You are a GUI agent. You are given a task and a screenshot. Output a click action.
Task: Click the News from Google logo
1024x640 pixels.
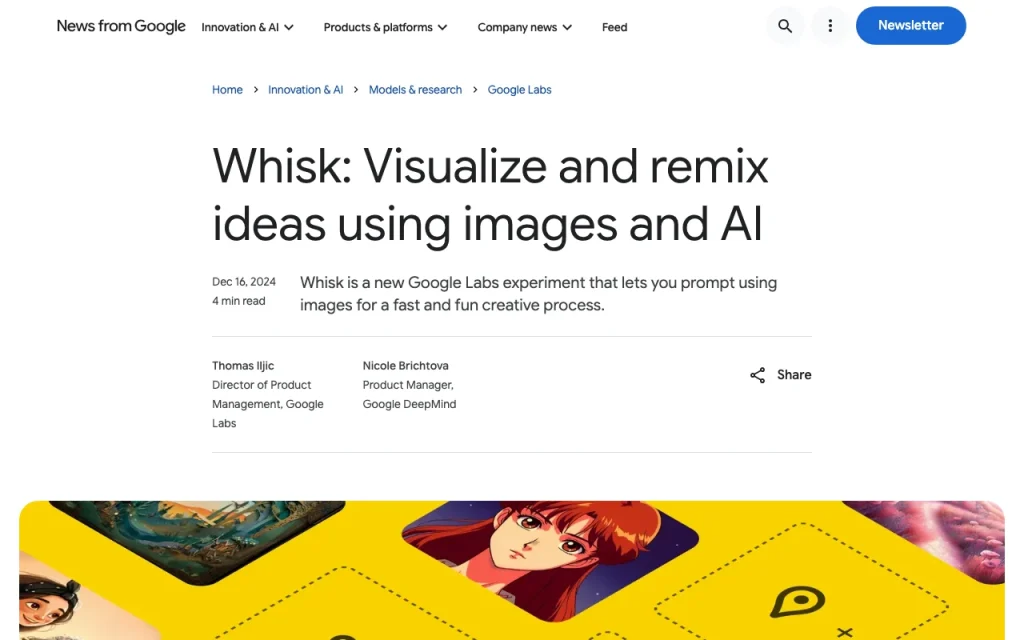(121, 26)
